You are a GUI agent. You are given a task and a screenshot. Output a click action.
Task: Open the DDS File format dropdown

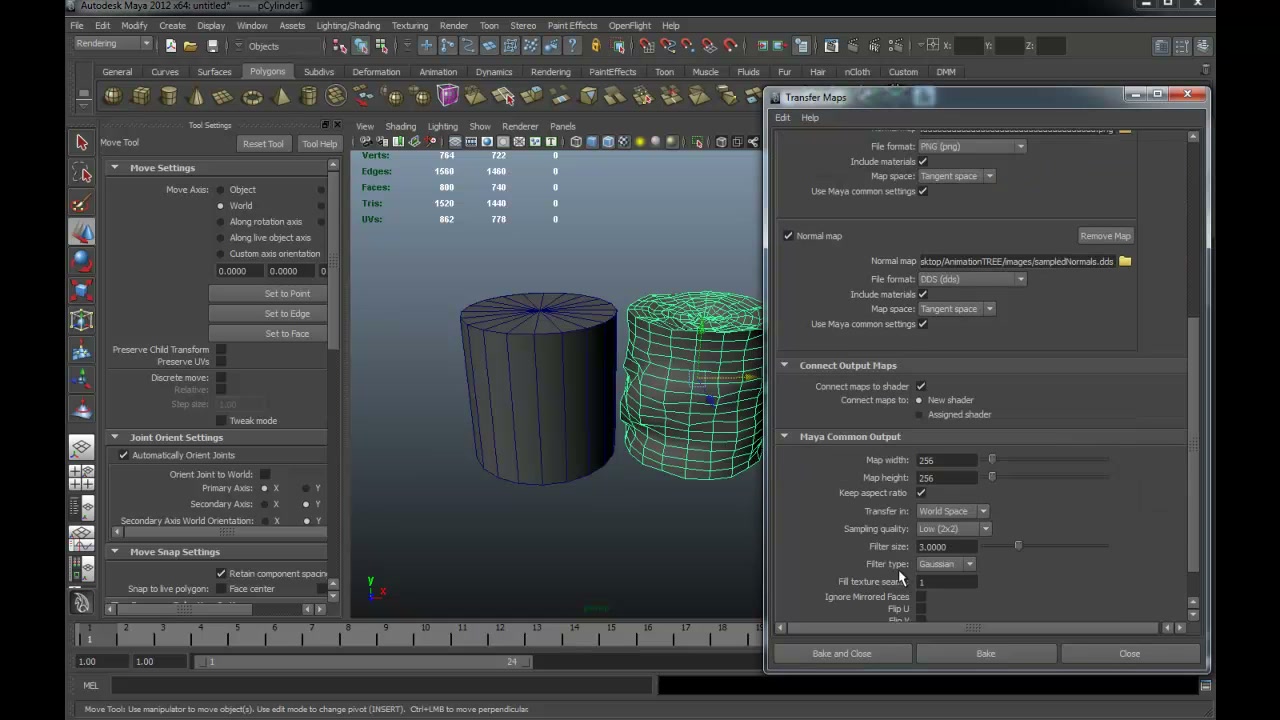click(972, 279)
